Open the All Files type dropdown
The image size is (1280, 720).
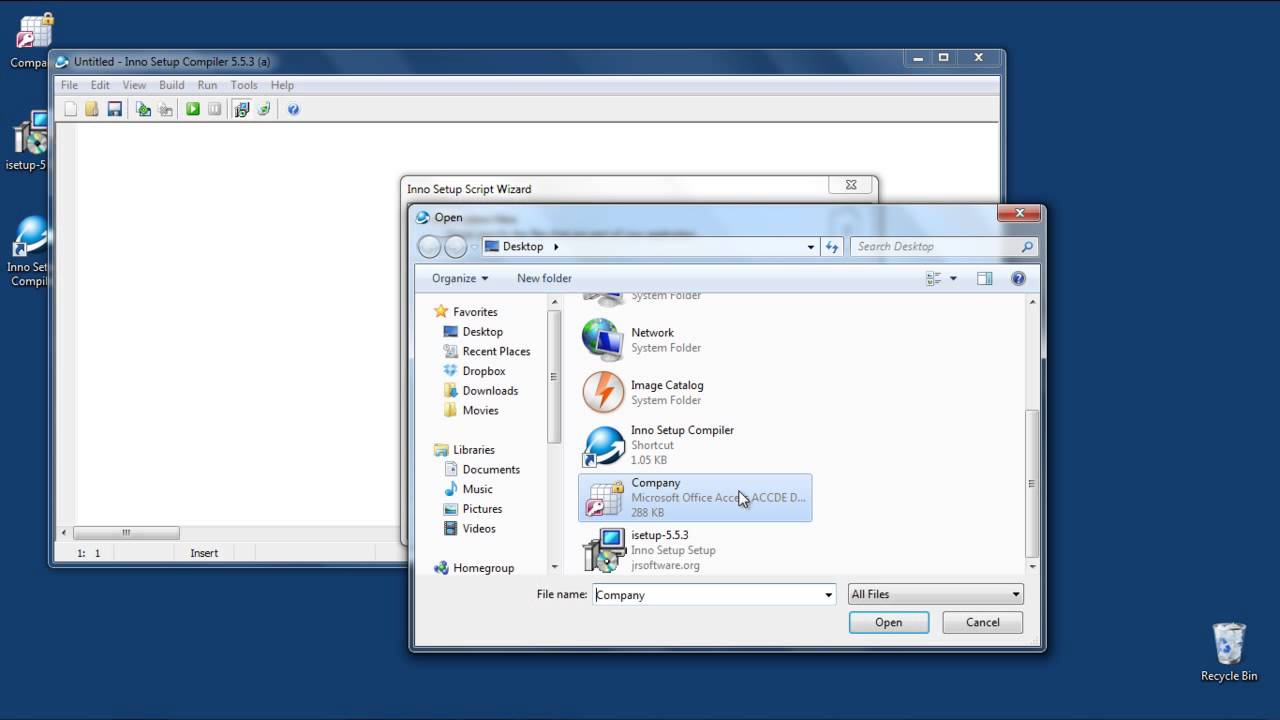tap(935, 594)
